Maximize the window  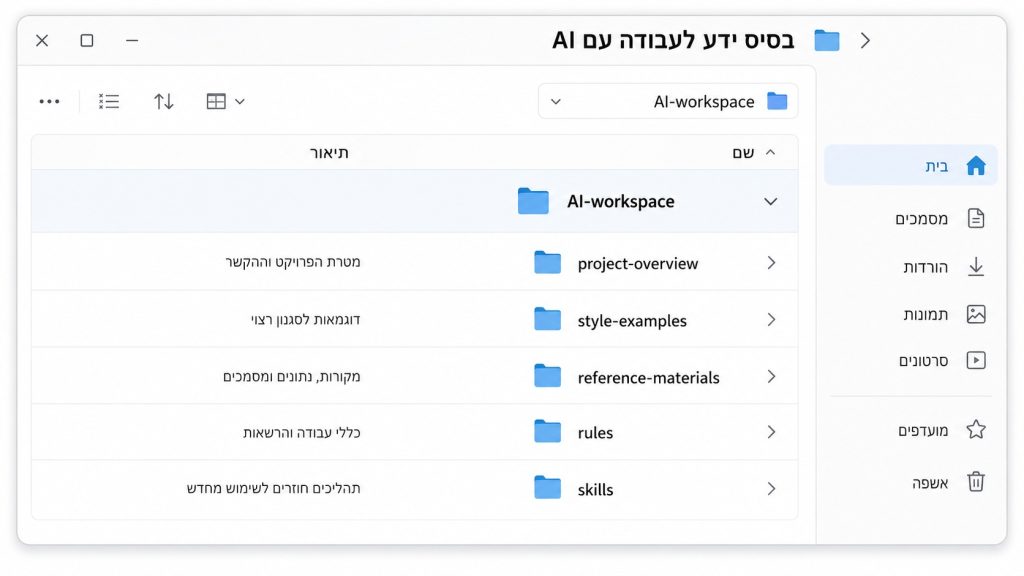(87, 40)
